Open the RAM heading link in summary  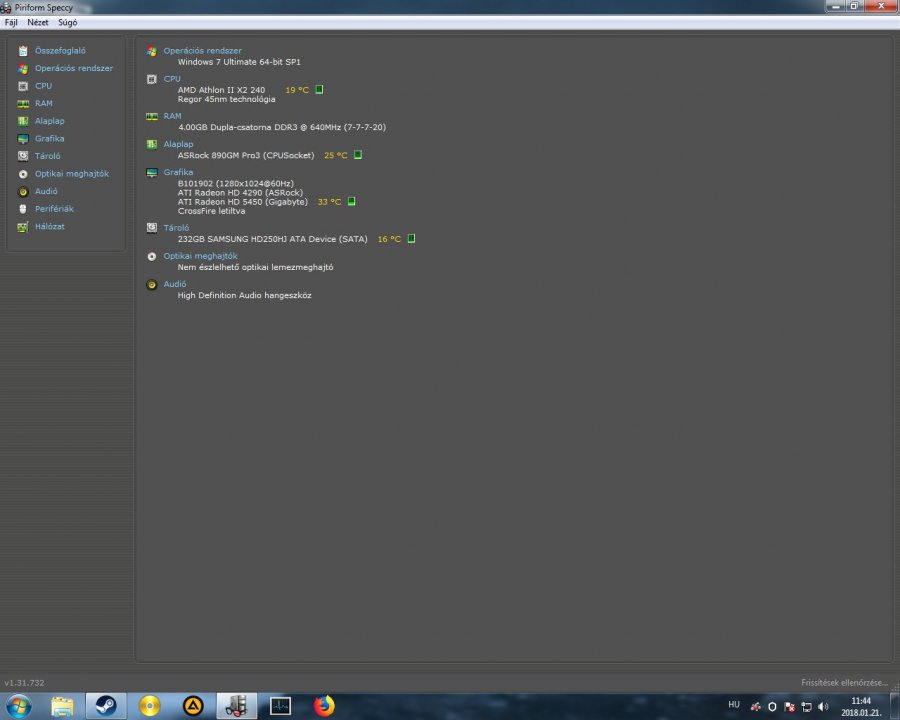(172, 116)
